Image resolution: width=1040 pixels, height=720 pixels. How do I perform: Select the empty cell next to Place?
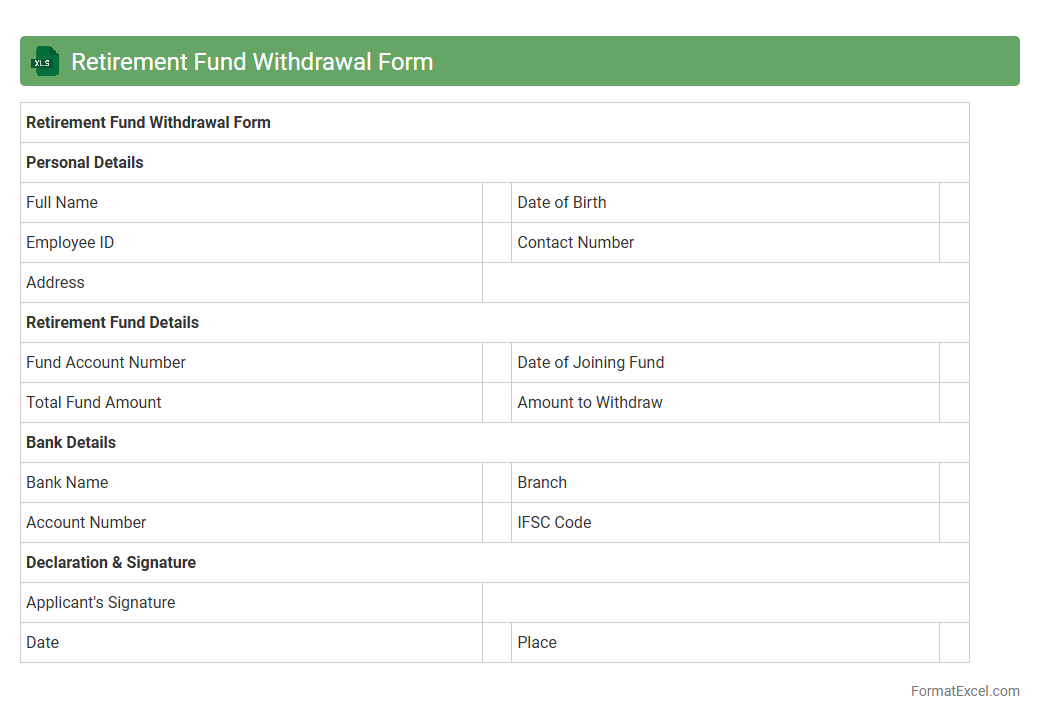click(954, 642)
